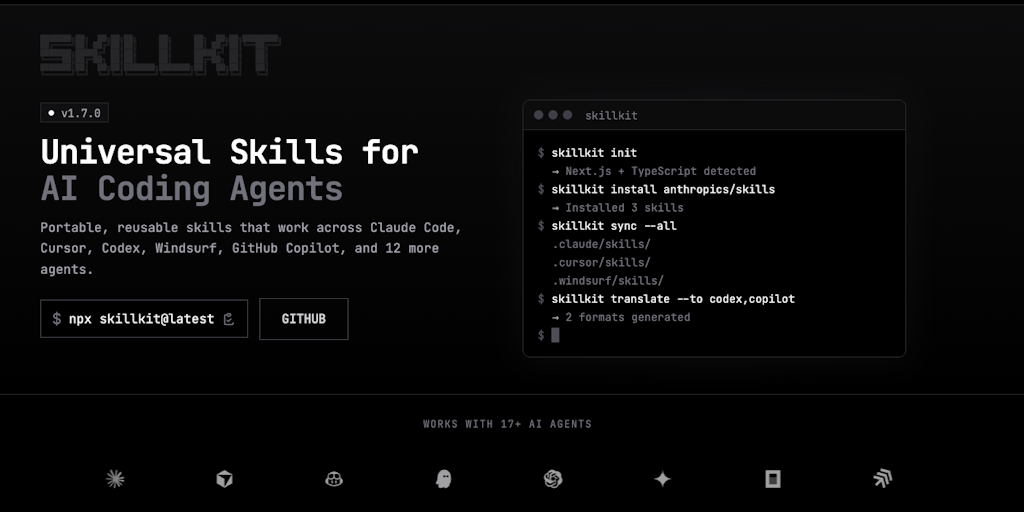This screenshot has width=1024, height=512.
Task: Open the GITHUB button
Action: coord(304,319)
